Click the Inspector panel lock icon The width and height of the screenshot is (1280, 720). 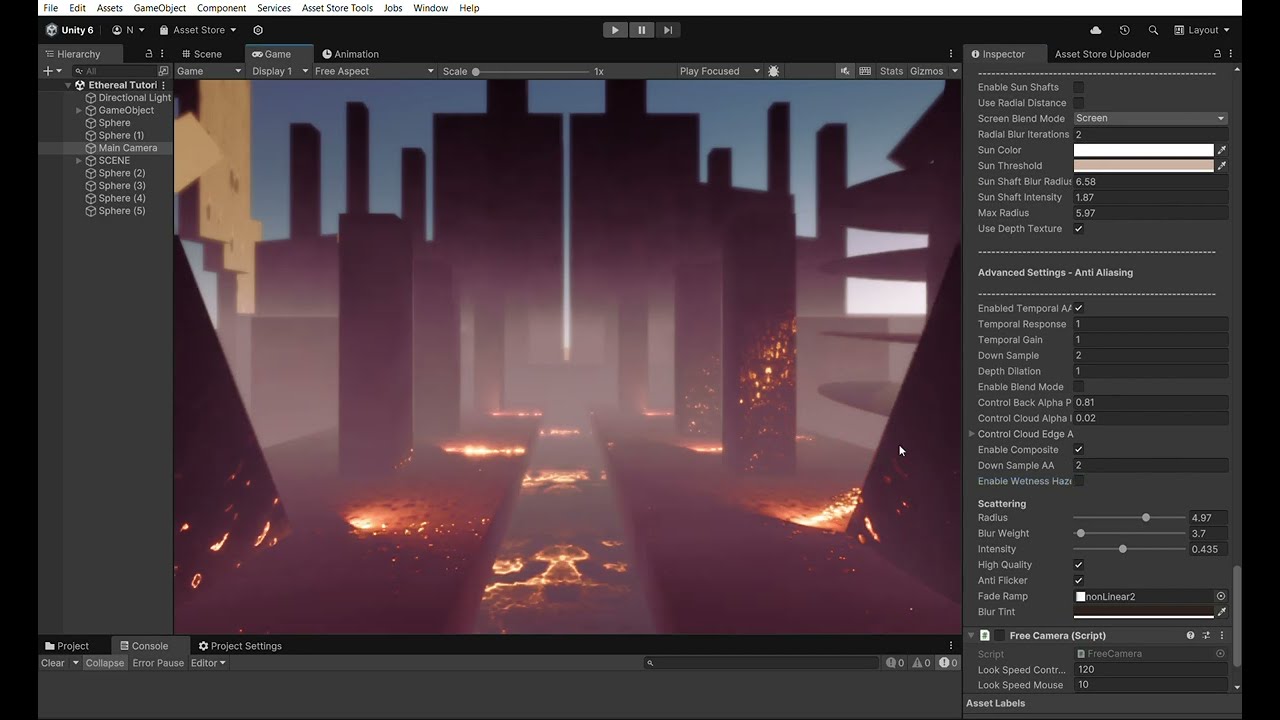pos(1217,54)
